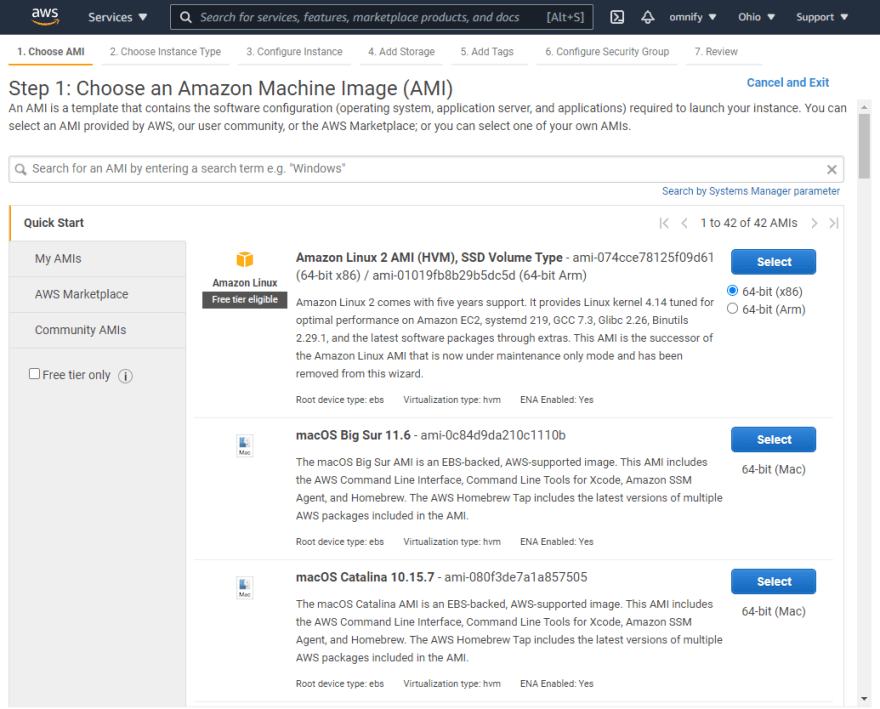This screenshot has width=880, height=709.
Task: Click the Amazon Linux 2 AMI title
Action: pyautogui.click(x=429, y=258)
